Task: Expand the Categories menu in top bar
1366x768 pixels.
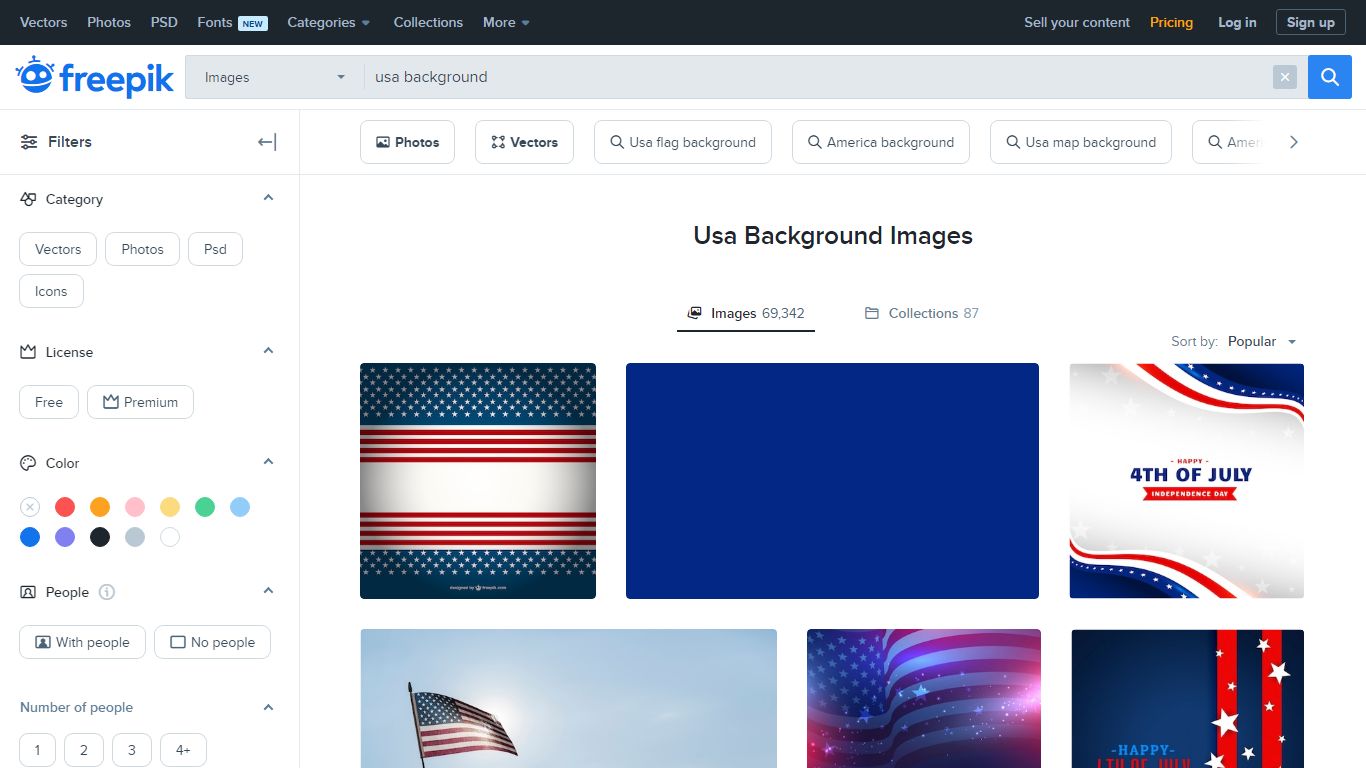Action: [329, 22]
